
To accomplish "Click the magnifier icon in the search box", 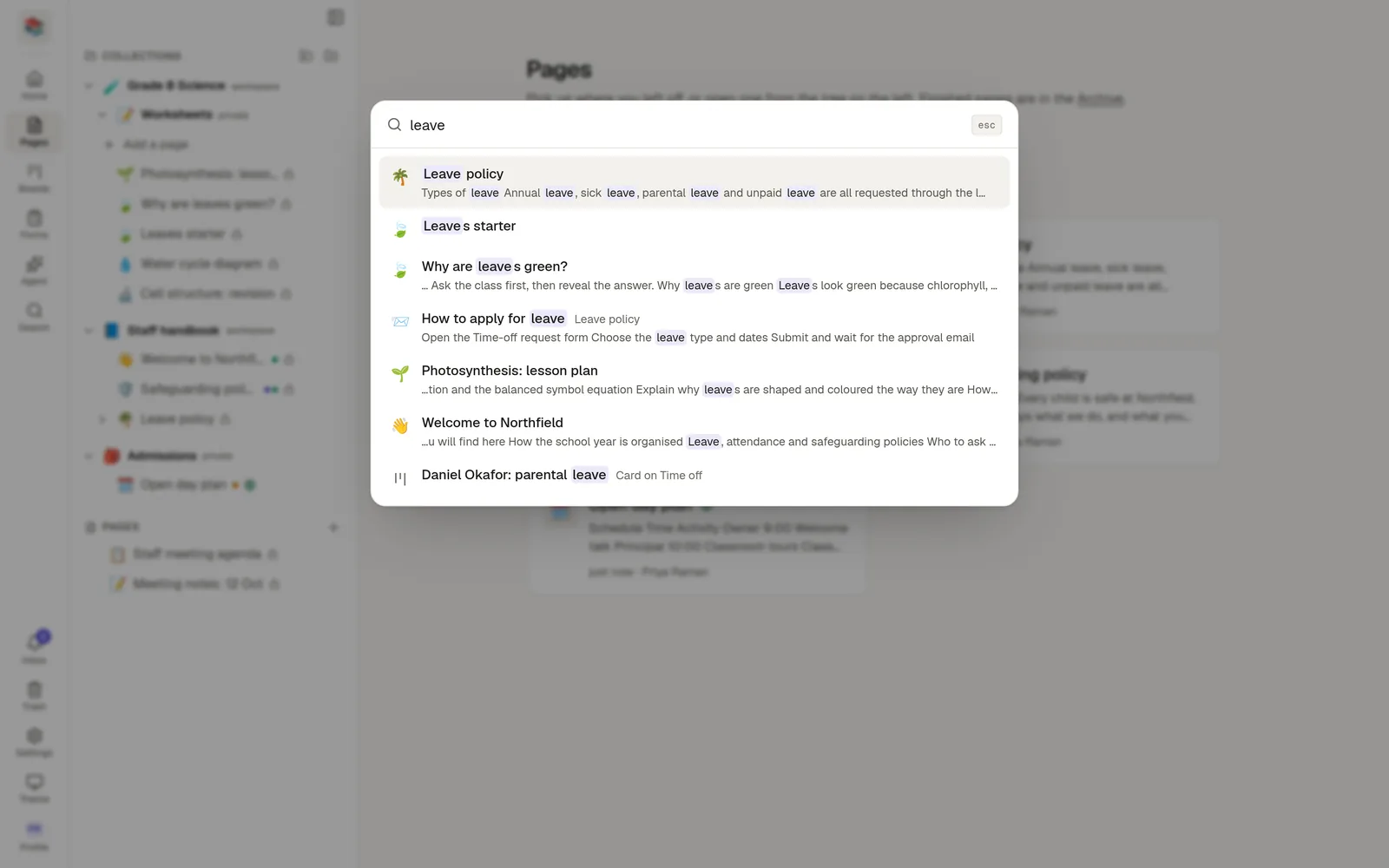I will (x=394, y=125).
